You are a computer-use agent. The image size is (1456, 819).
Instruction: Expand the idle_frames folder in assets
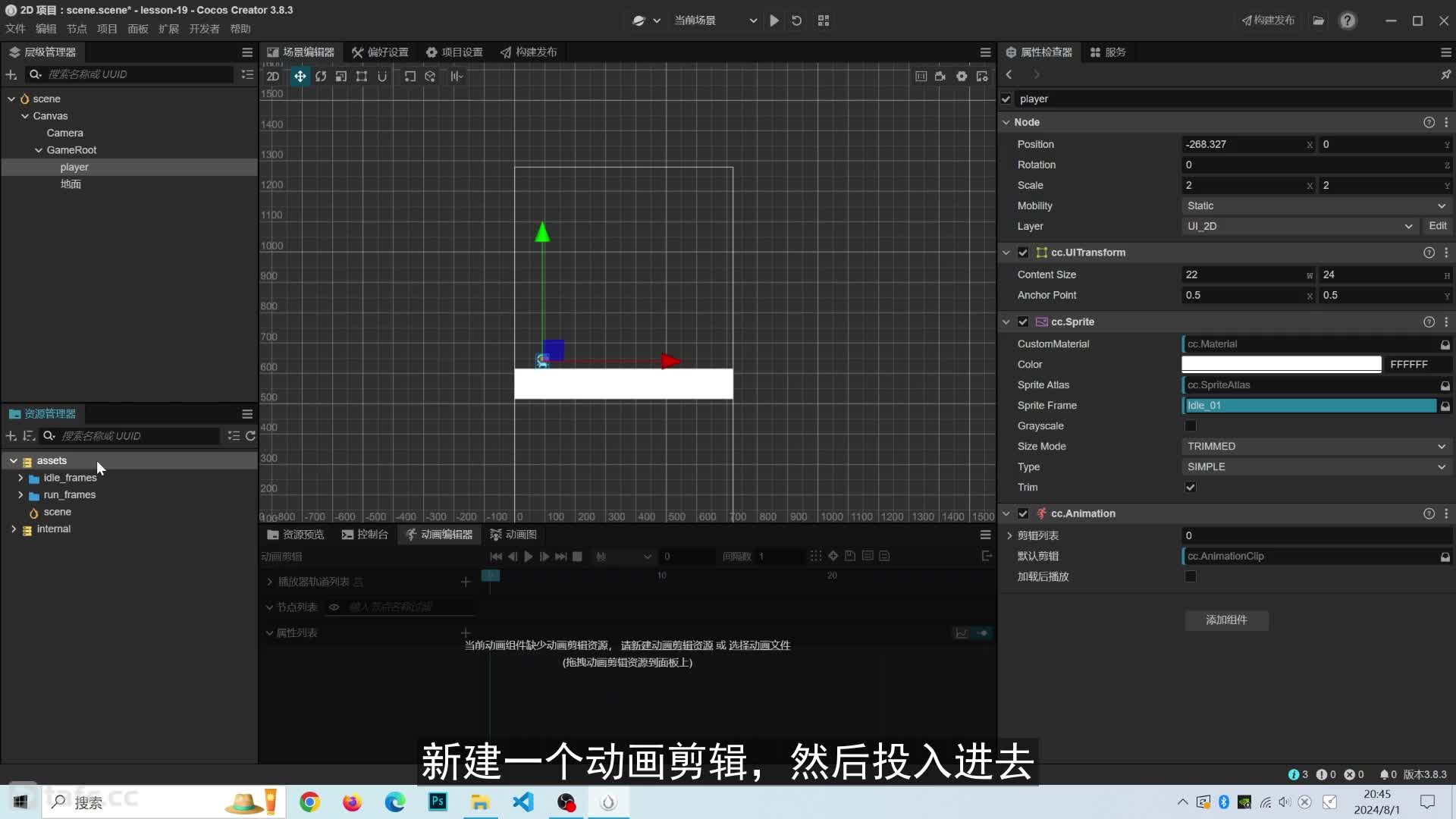point(21,477)
